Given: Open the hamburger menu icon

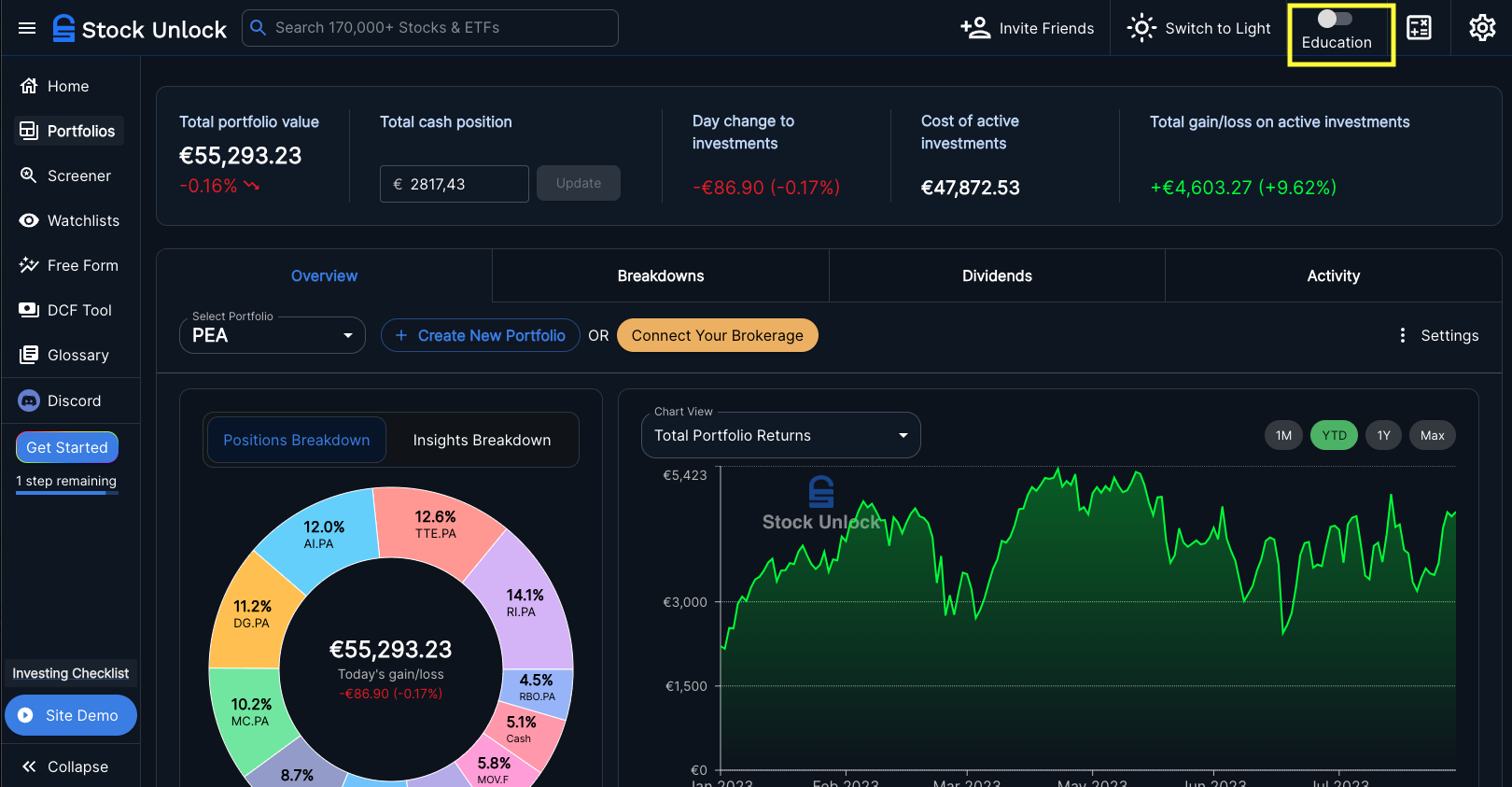Looking at the screenshot, I should pyautogui.click(x=27, y=28).
